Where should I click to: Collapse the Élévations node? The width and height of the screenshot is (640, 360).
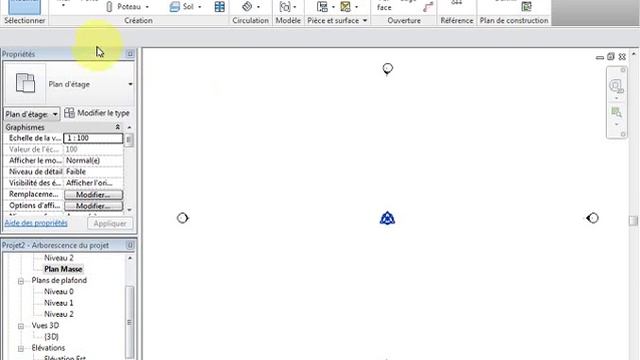tap(21, 349)
